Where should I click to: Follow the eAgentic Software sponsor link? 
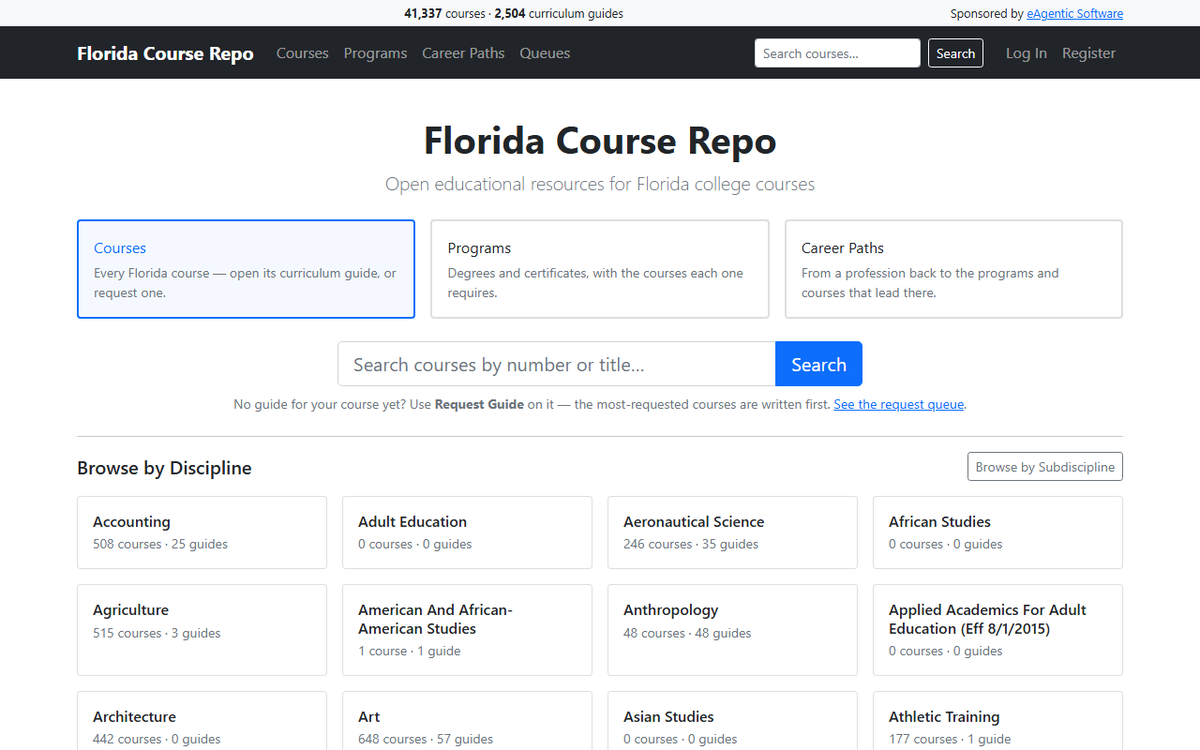[1074, 14]
